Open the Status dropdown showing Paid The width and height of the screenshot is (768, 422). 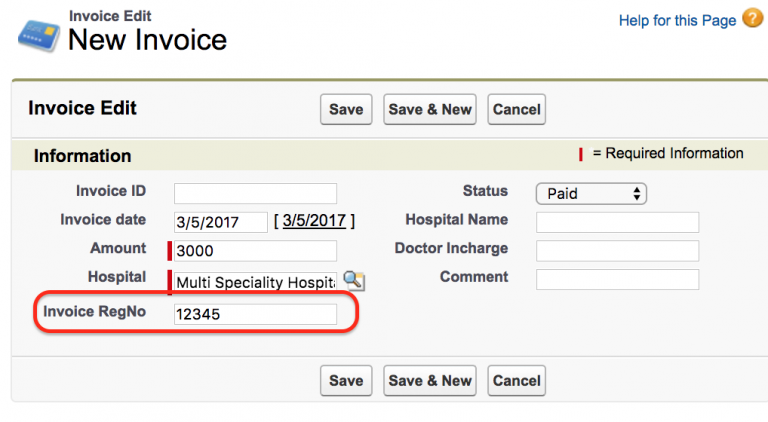(x=591, y=193)
